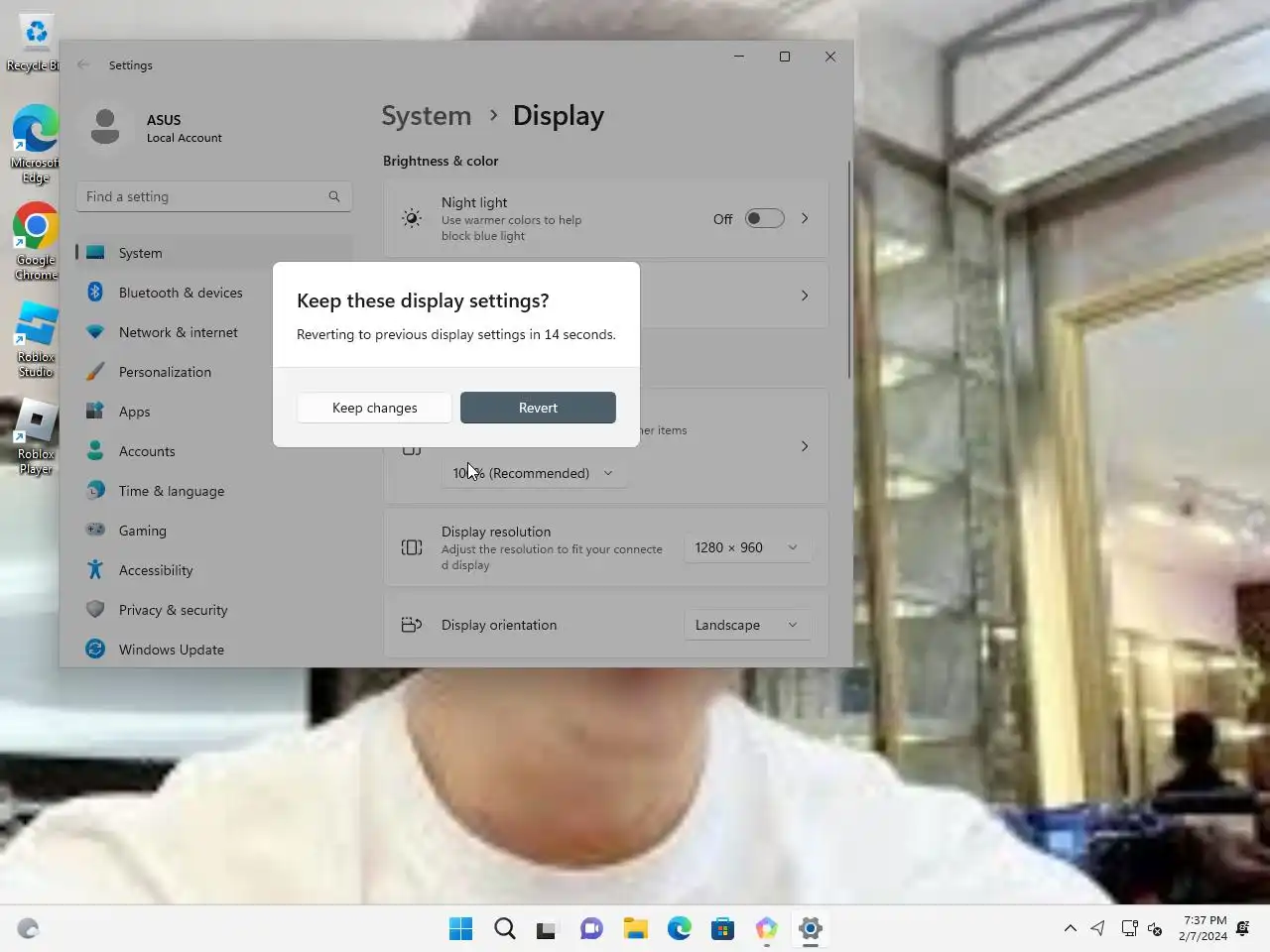The width and height of the screenshot is (1270, 952).
Task: Click the Network wifi icon in sidebar
Action: (x=95, y=332)
